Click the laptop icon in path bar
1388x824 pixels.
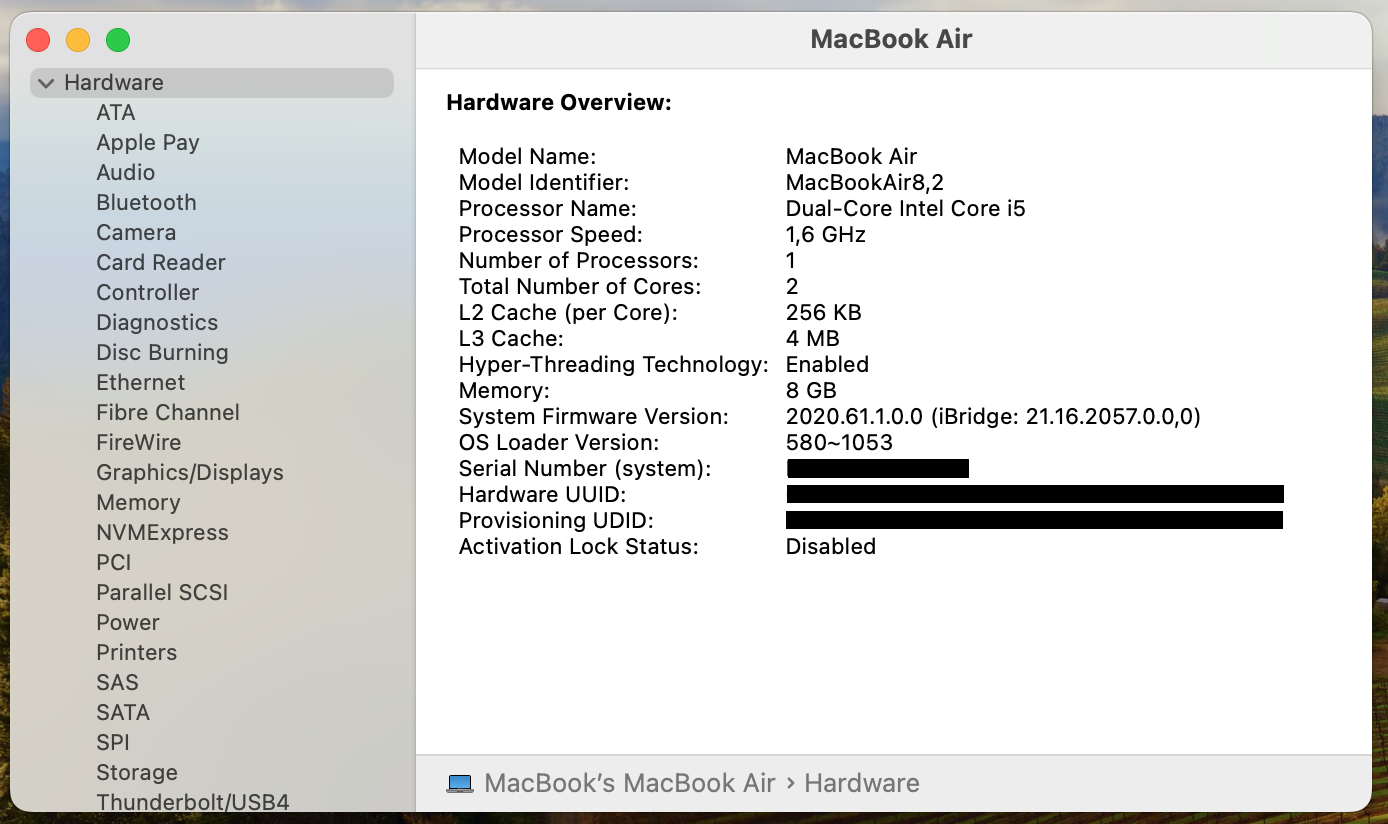pyautogui.click(x=460, y=783)
